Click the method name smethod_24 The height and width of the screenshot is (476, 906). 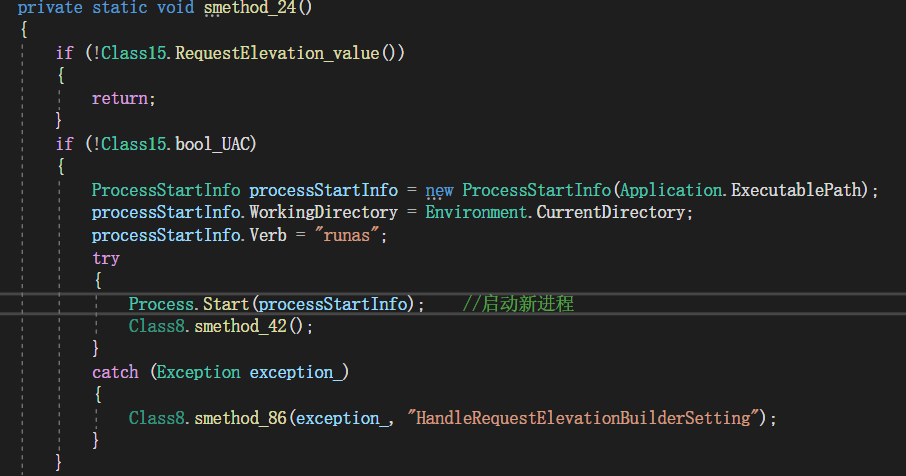[x=250, y=8]
